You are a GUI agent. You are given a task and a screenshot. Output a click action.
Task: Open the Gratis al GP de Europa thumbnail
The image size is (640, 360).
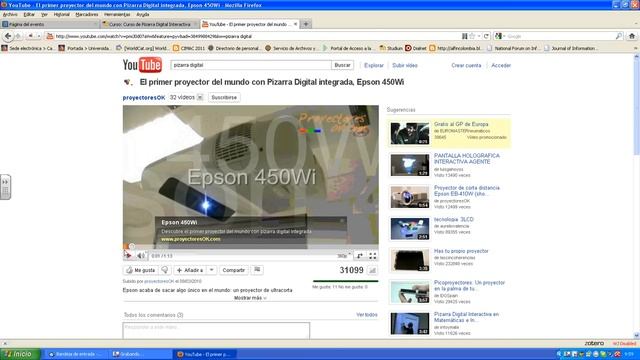coord(409,133)
